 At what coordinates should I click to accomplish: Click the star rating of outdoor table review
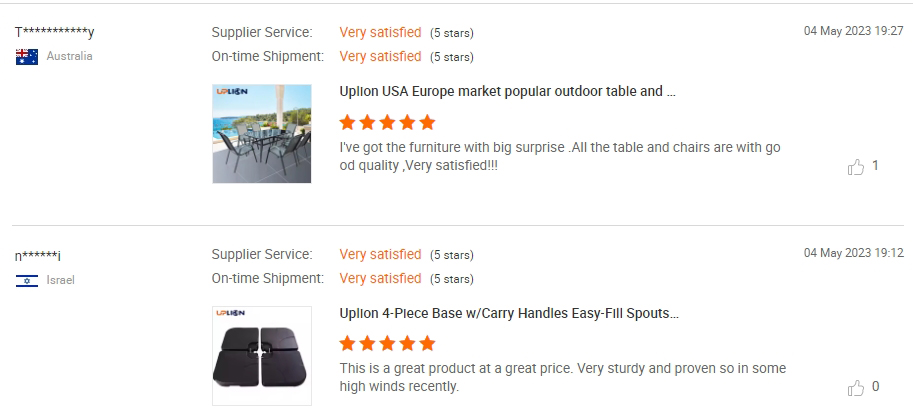387,123
